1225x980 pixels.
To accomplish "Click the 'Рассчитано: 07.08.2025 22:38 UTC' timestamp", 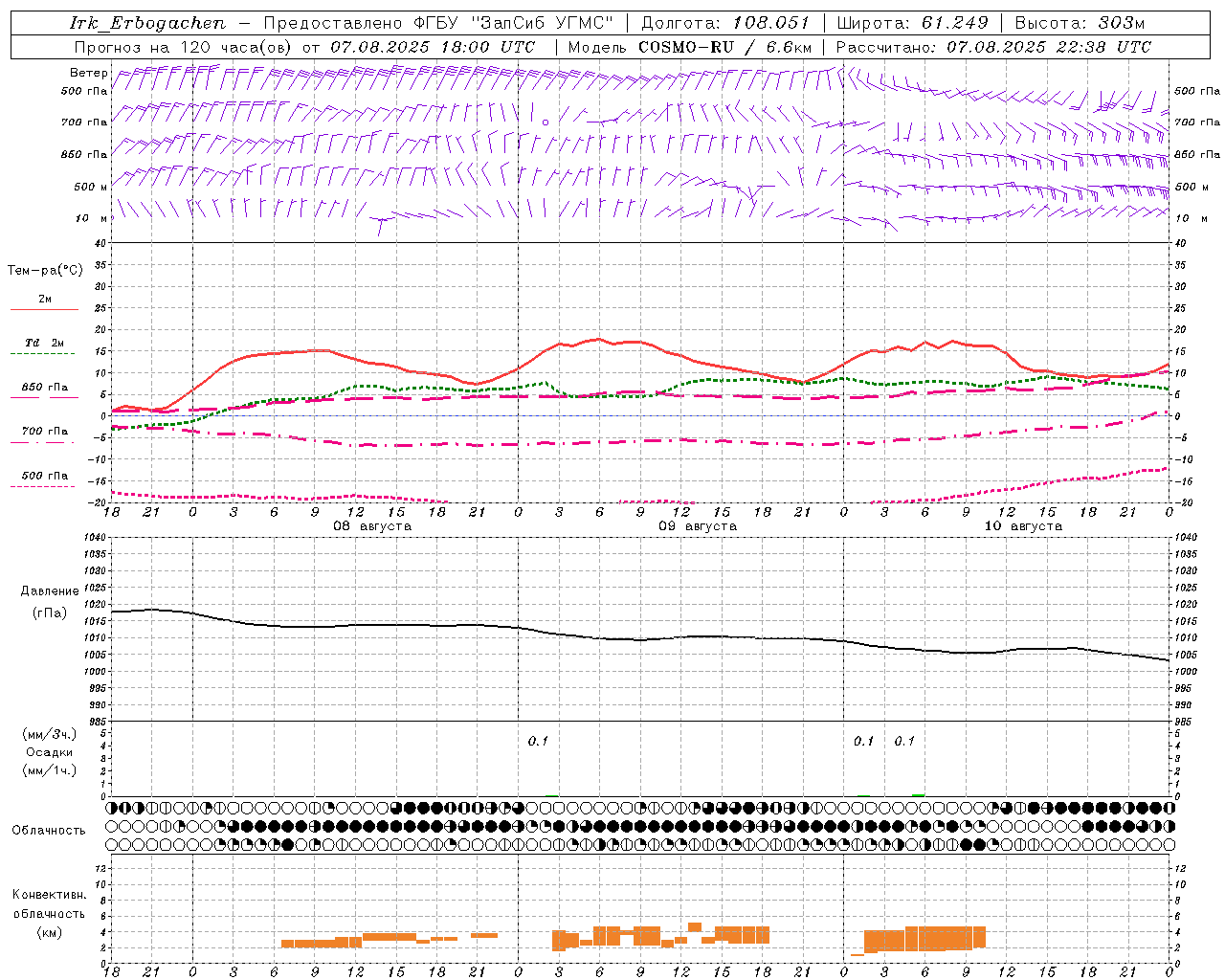I will 993,46.
